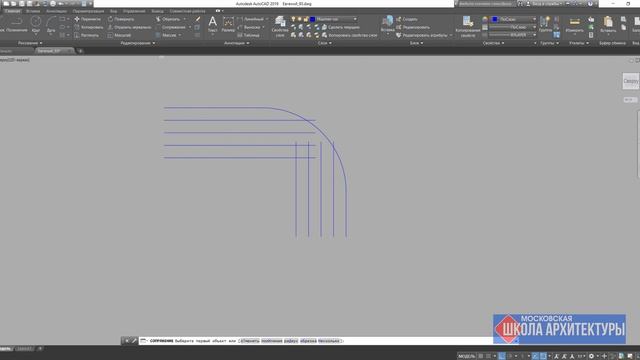Choose the Move (Перенести) tool
Viewport: 640px width, 360px height.
click(x=87, y=19)
